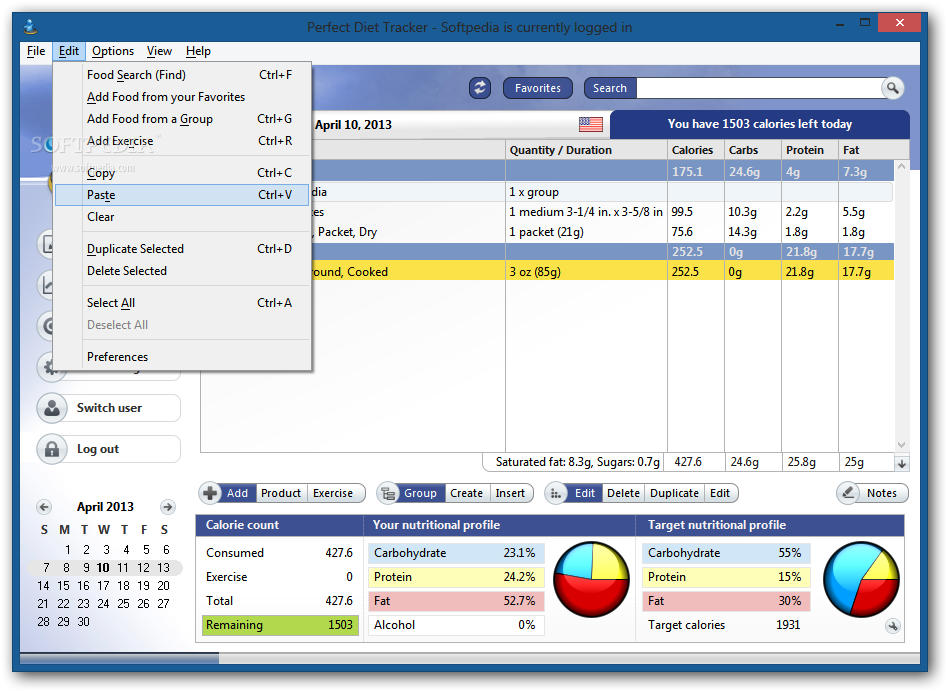The image size is (948, 692).
Task: Select April 30 in the calendar
Action: tap(83, 621)
